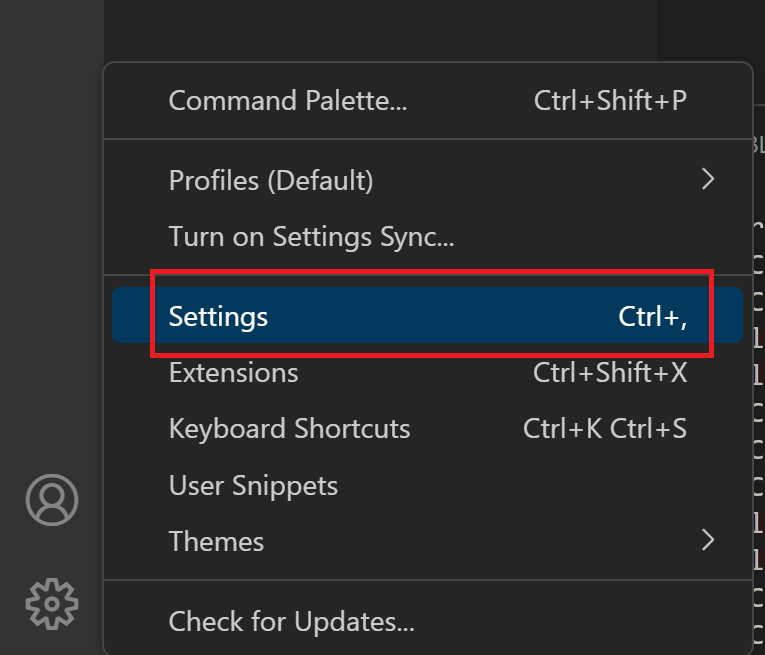Image resolution: width=765 pixels, height=655 pixels.
Task: Click Check for Updates
Action: click(291, 622)
